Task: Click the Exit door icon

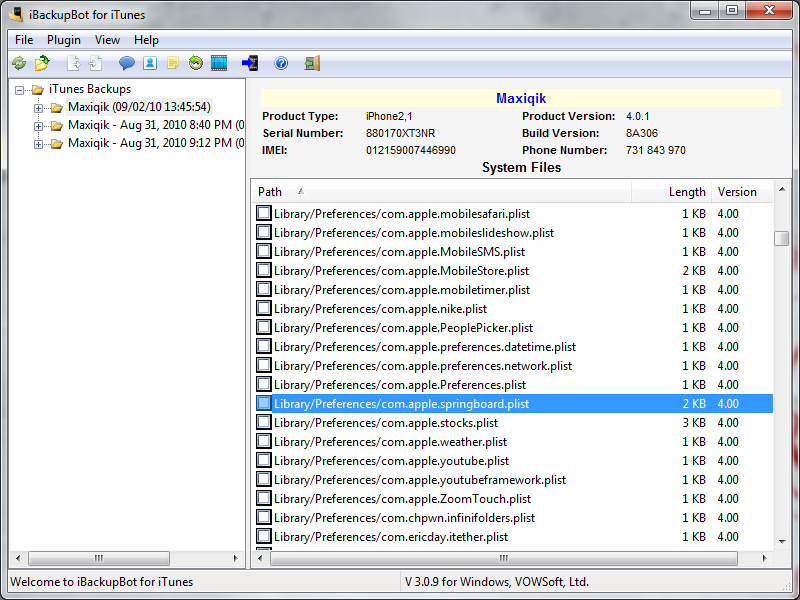Action: (312, 63)
